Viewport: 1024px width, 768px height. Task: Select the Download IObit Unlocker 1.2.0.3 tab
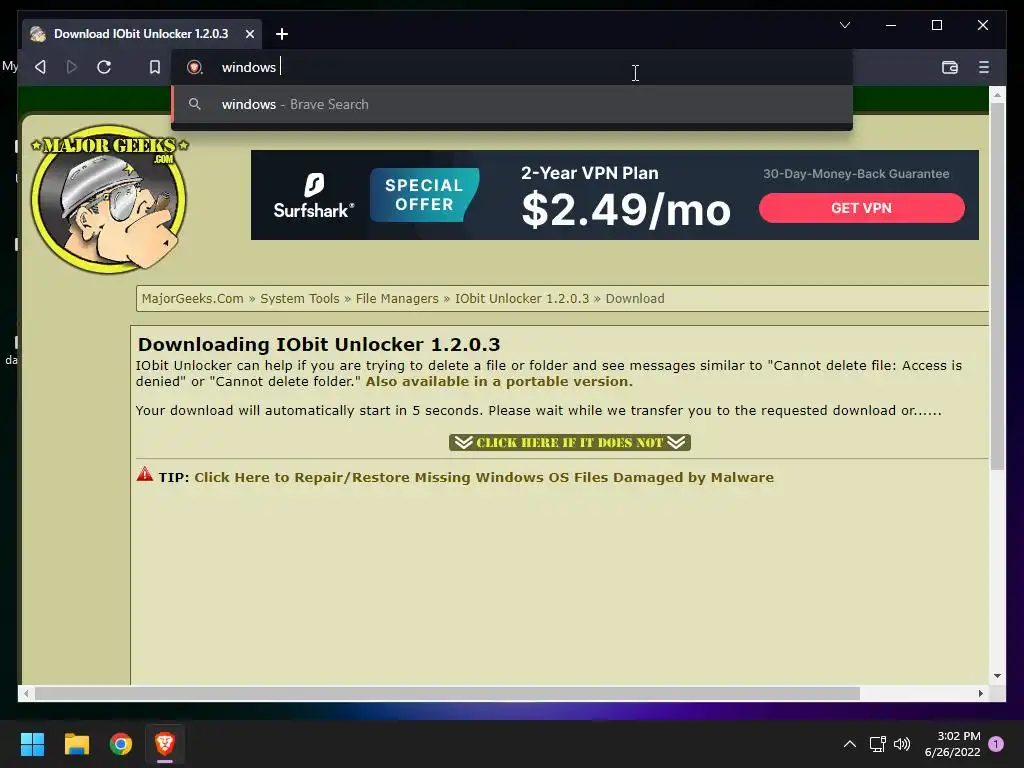[x=141, y=34]
